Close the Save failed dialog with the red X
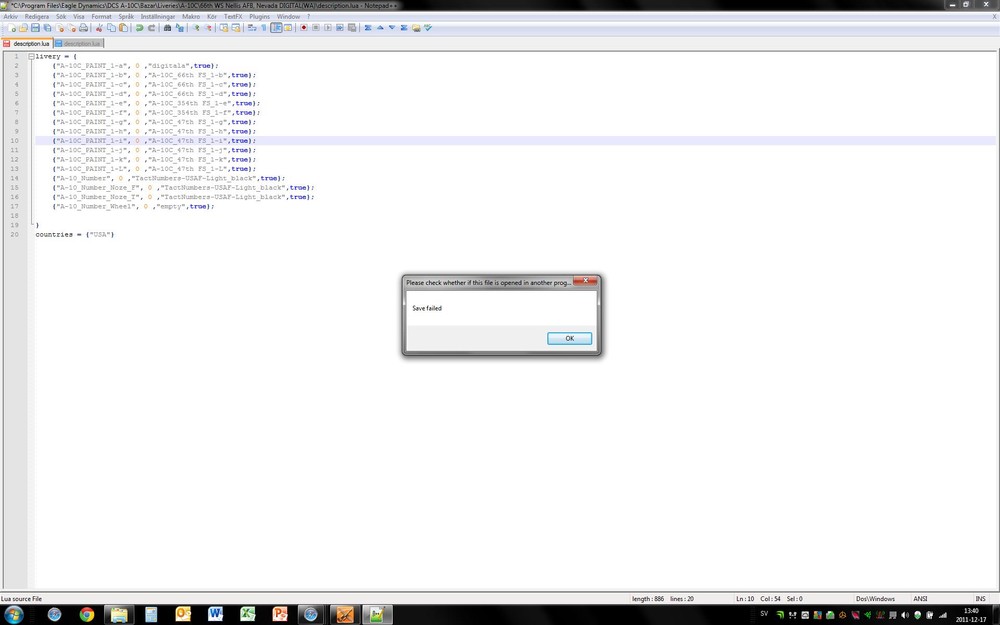The width and height of the screenshot is (1000, 625). tap(585, 281)
